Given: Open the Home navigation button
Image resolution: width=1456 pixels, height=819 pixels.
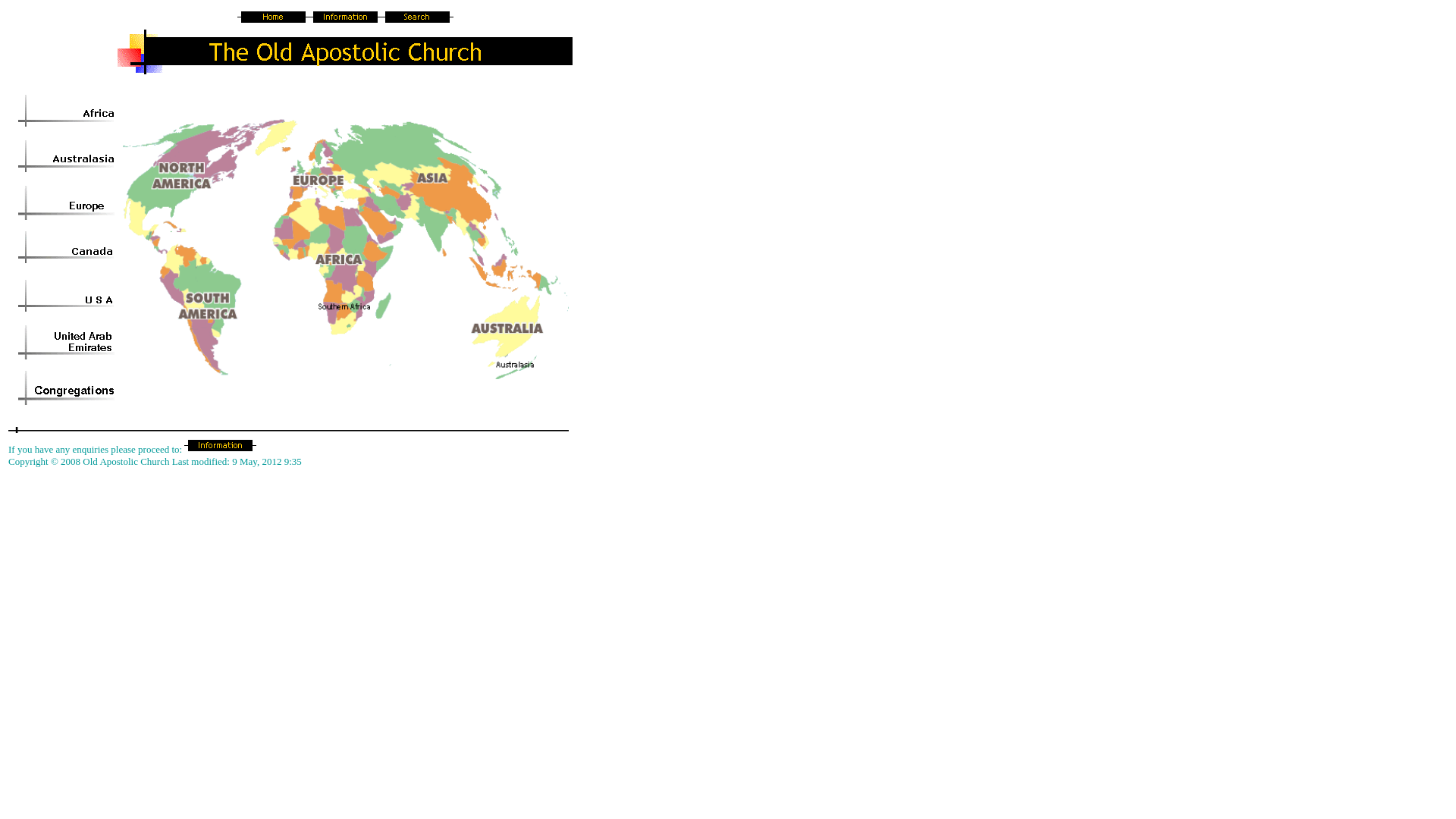Looking at the screenshot, I should [273, 17].
